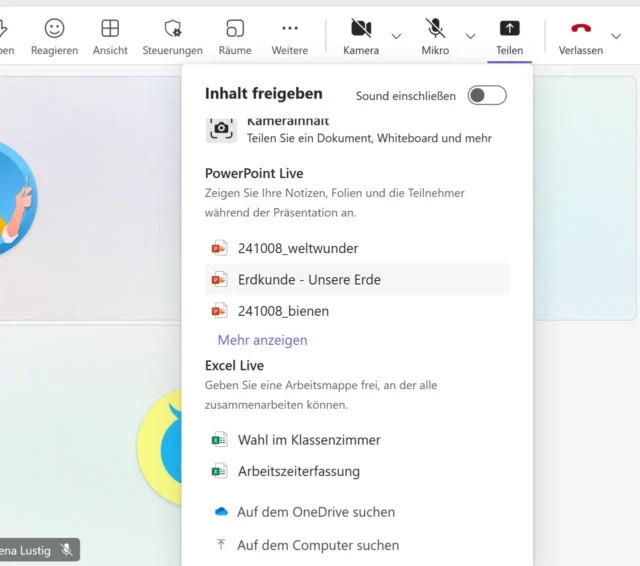Share the 241008_bienen presentation
The height and width of the screenshot is (566, 640).
coord(357,311)
